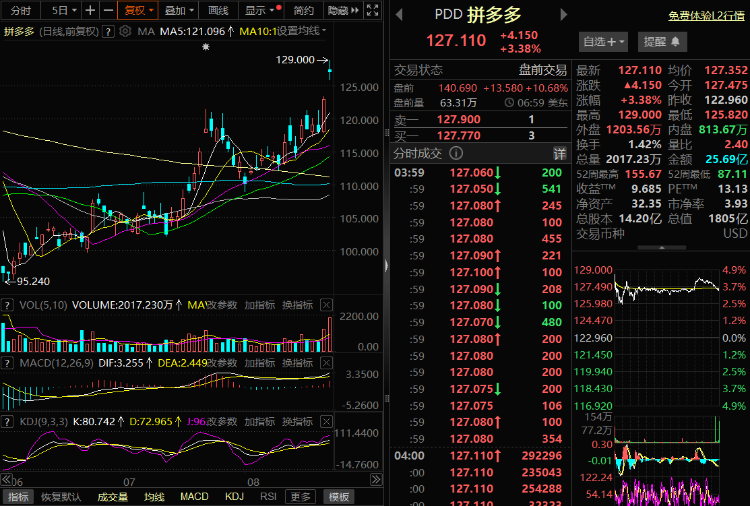Open info icon beside 分时成交
This screenshot has height=506, width=750.
(456, 154)
